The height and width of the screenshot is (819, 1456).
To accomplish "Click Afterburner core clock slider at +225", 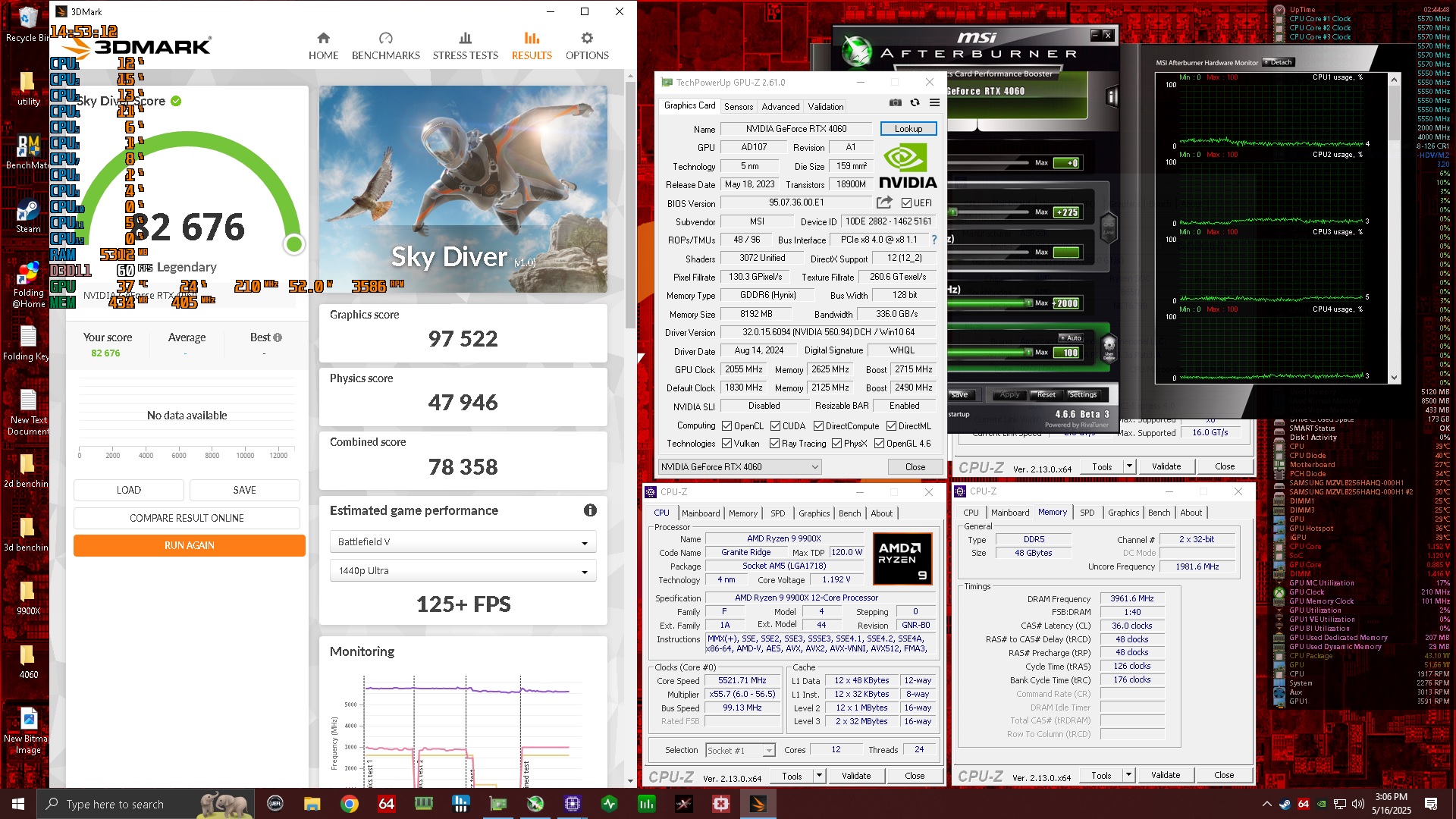I will (x=952, y=212).
